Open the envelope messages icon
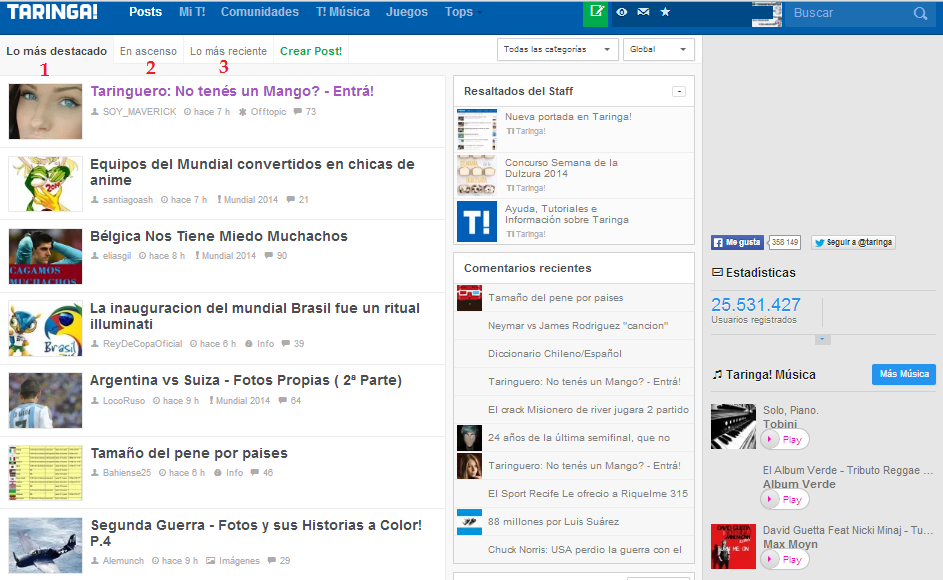The image size is (943, 580). (643, 12)
